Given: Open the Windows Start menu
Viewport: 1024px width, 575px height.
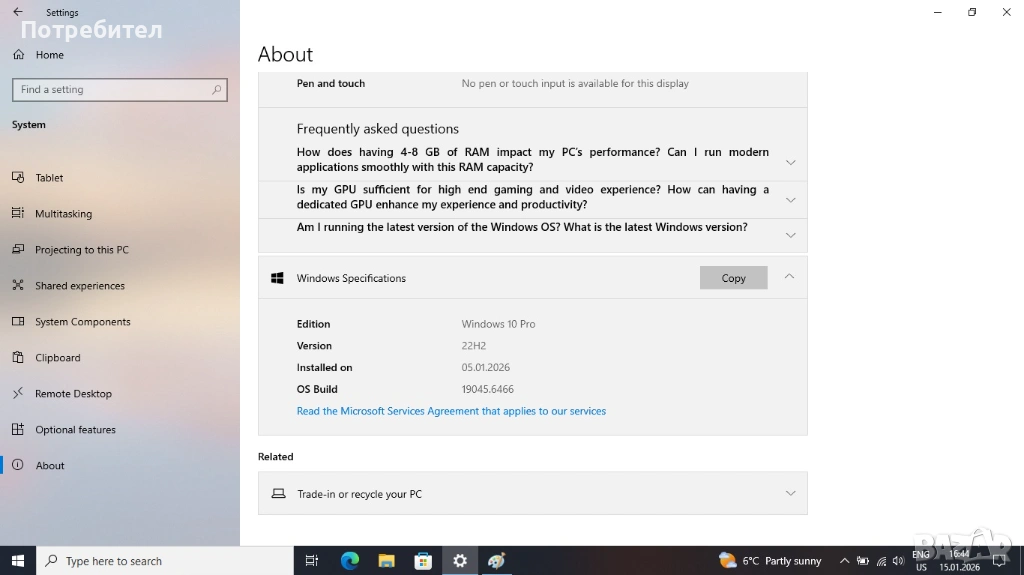Looking at the screenshot, I should pos(18,561).
